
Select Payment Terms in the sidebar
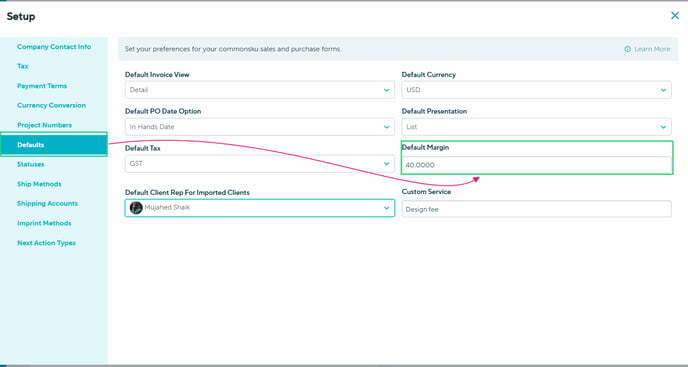42,86
